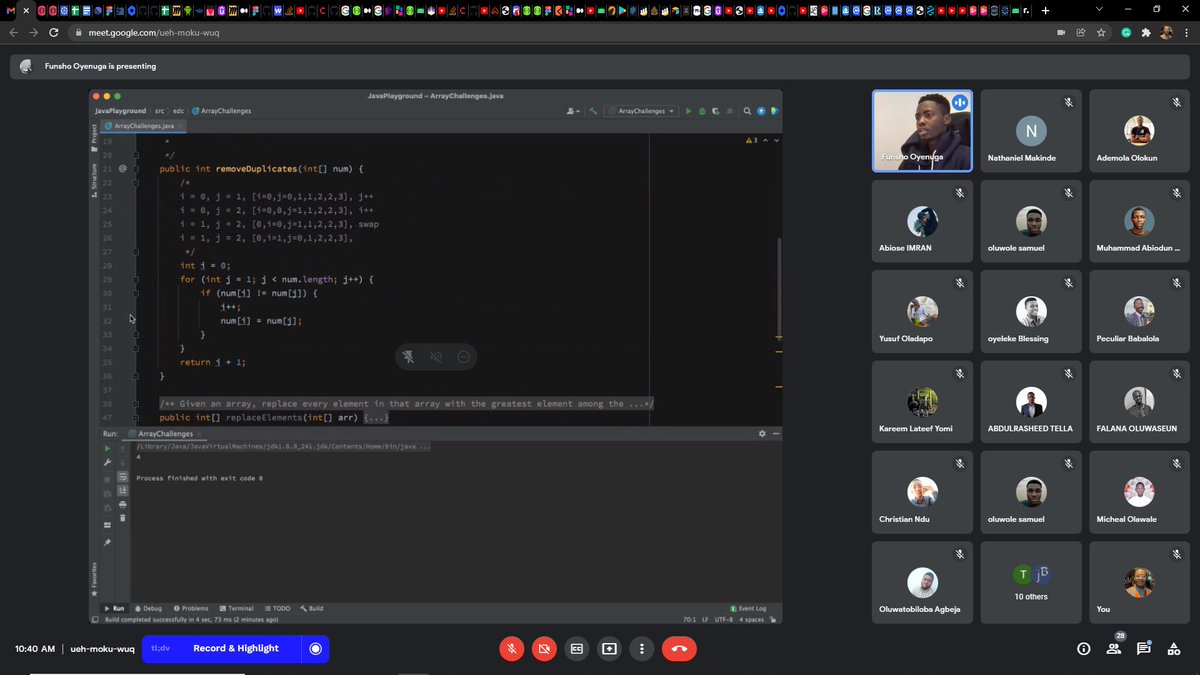Click JavaPlayground breadcrumb
The height and width of the screenshot is (675, 1200).
tap(120, 111)
